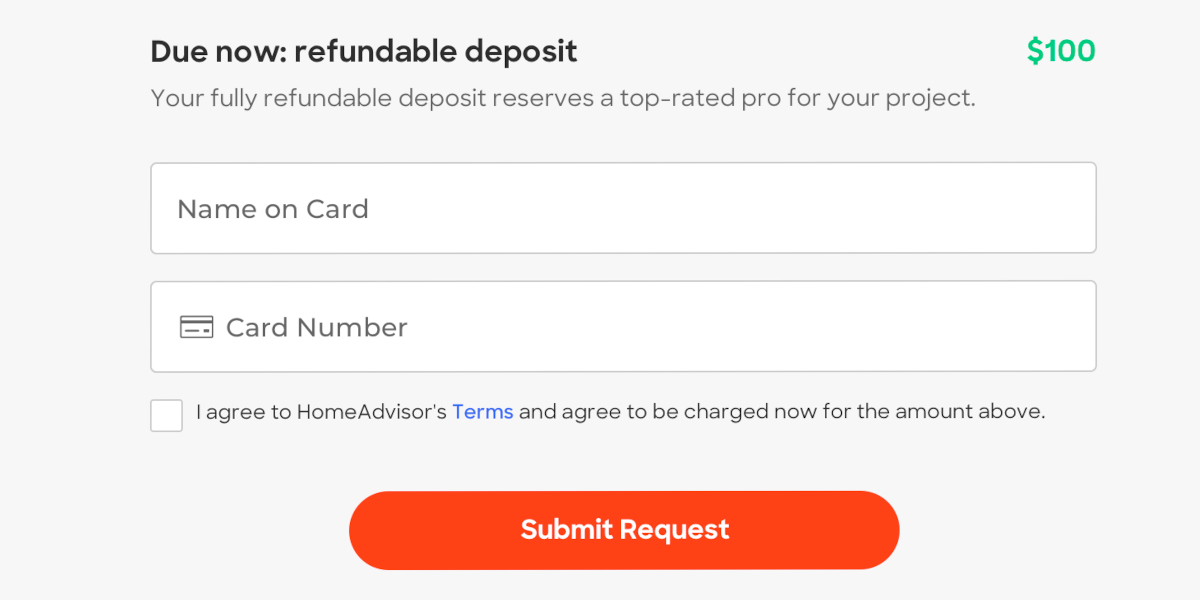Click the refundable deposit heading
1200x600 pixels.
click(x=364, y=51)
